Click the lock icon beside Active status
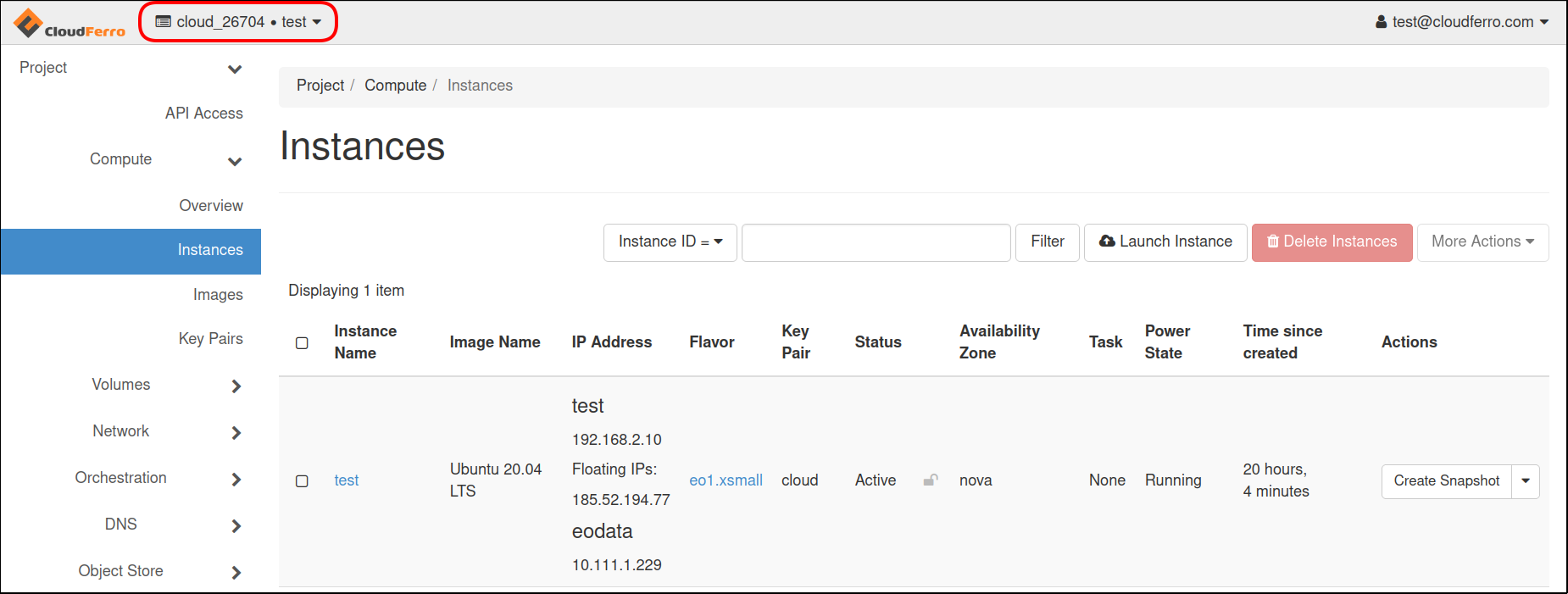The width and height of the screenshot is (1568, 594). [930, 480]
